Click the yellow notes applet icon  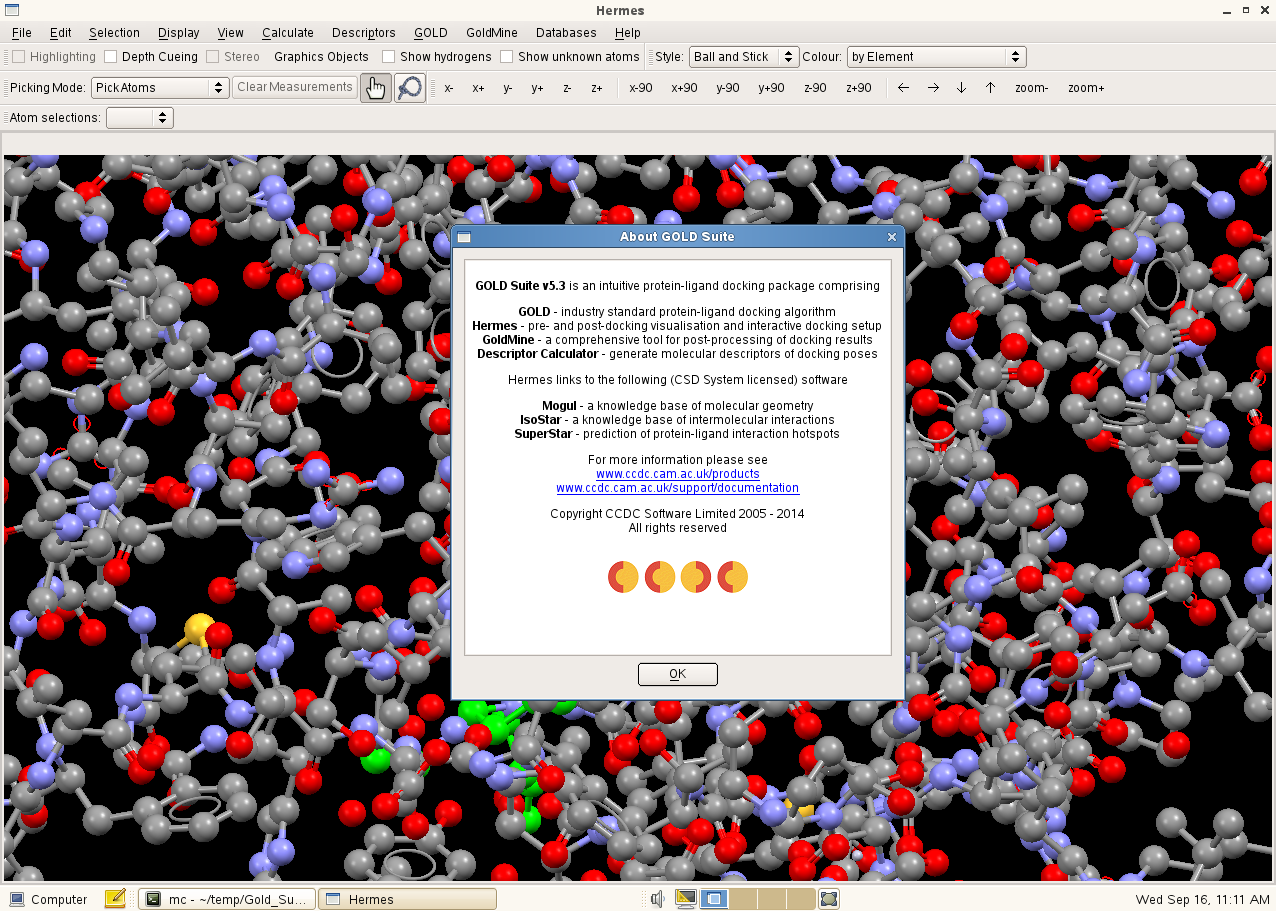click(x=115, y=898)
